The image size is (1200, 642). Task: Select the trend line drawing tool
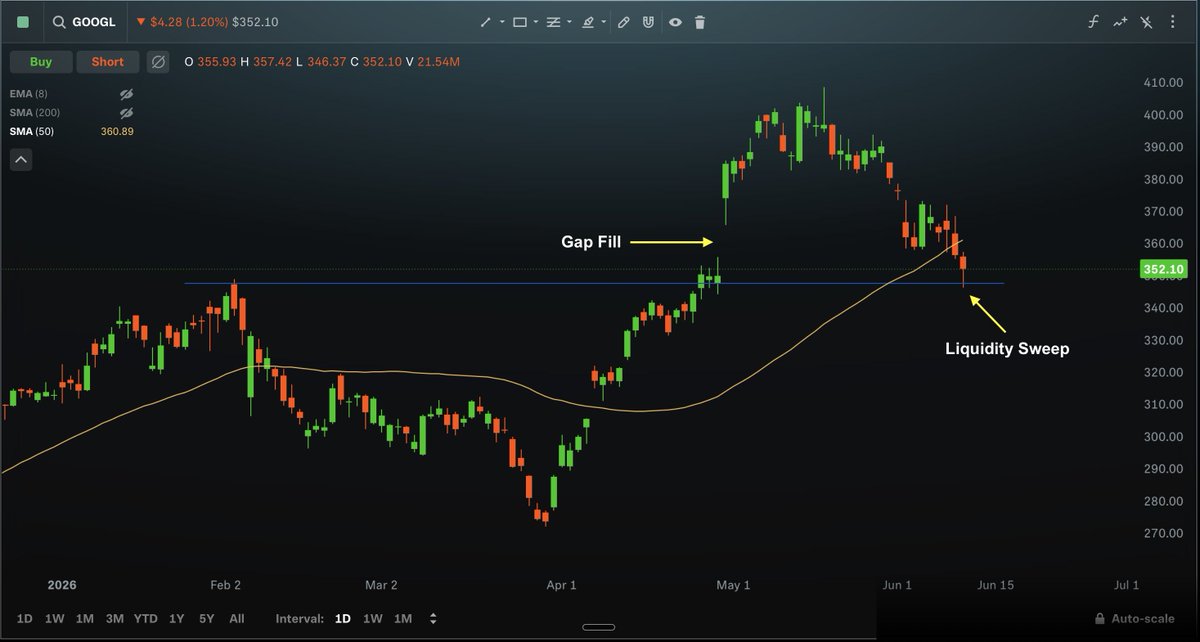coord(485,22)
